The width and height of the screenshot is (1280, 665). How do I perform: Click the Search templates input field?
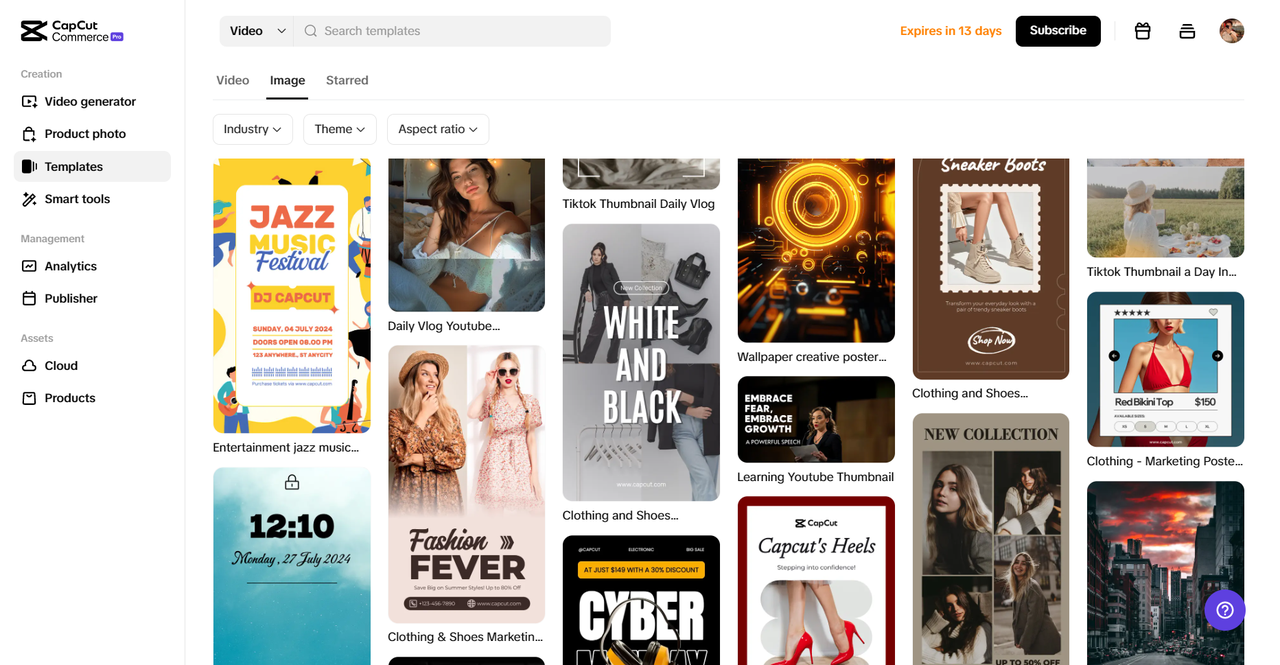(x=452, y=31)
